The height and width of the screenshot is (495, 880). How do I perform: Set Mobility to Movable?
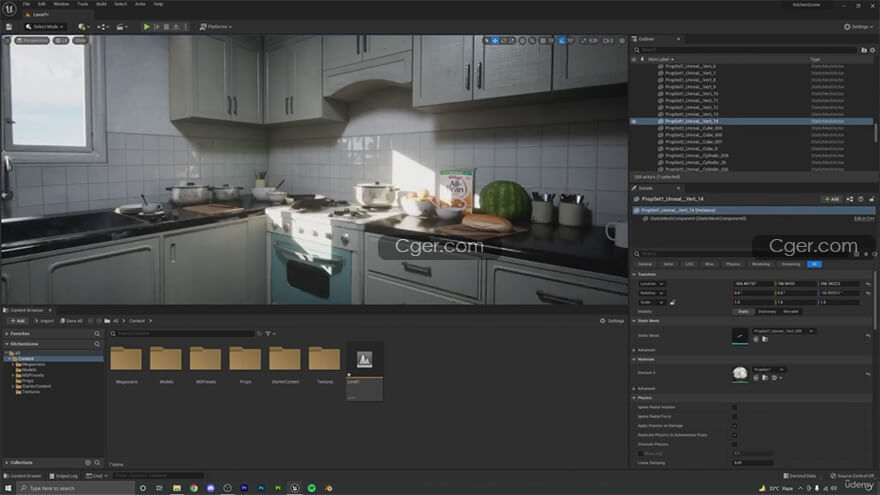click(791, 311)
